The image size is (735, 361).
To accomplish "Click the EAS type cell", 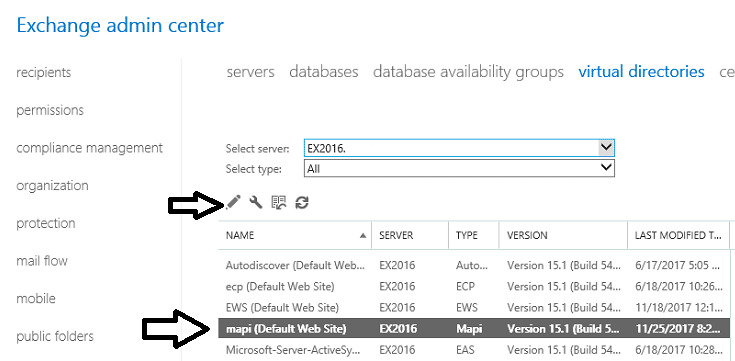I will [465, 350].
